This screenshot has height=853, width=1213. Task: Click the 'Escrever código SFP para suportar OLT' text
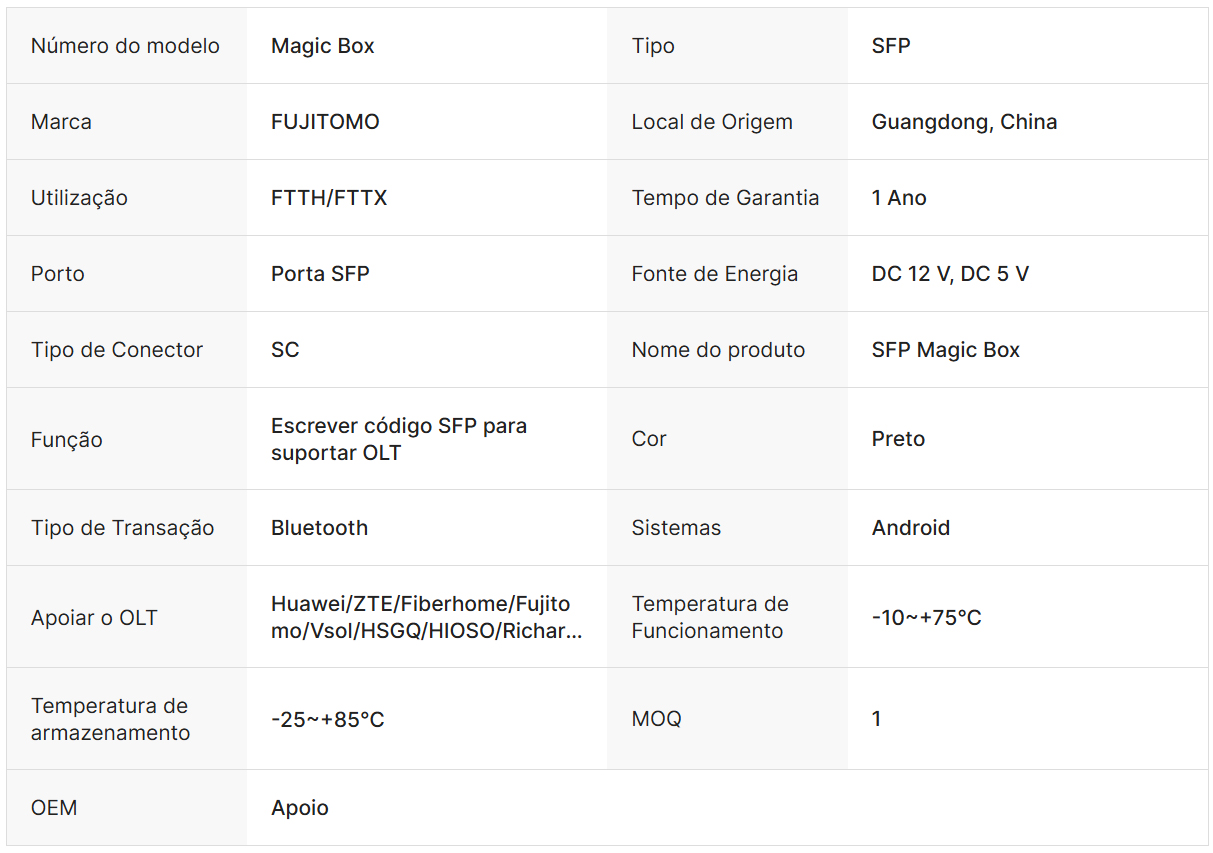coord(398,439)
